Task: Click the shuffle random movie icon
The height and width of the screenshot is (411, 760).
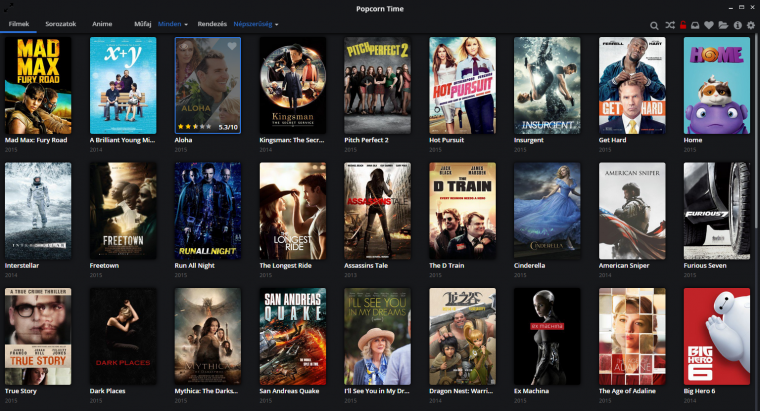Action: point(670,25)
